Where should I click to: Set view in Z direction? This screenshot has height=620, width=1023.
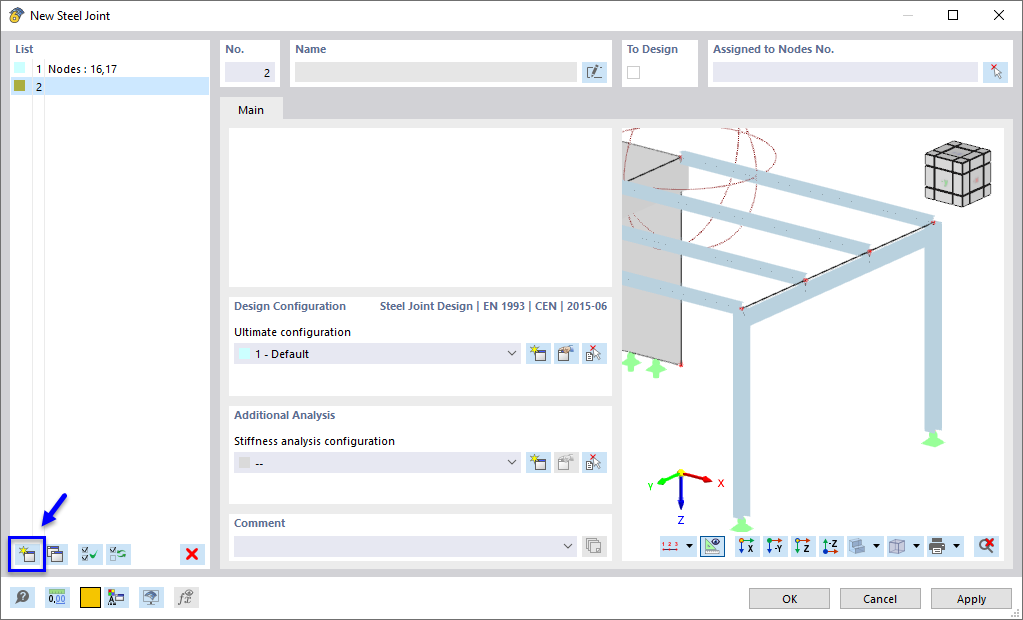pyautogui.click(x=801, y=546)
